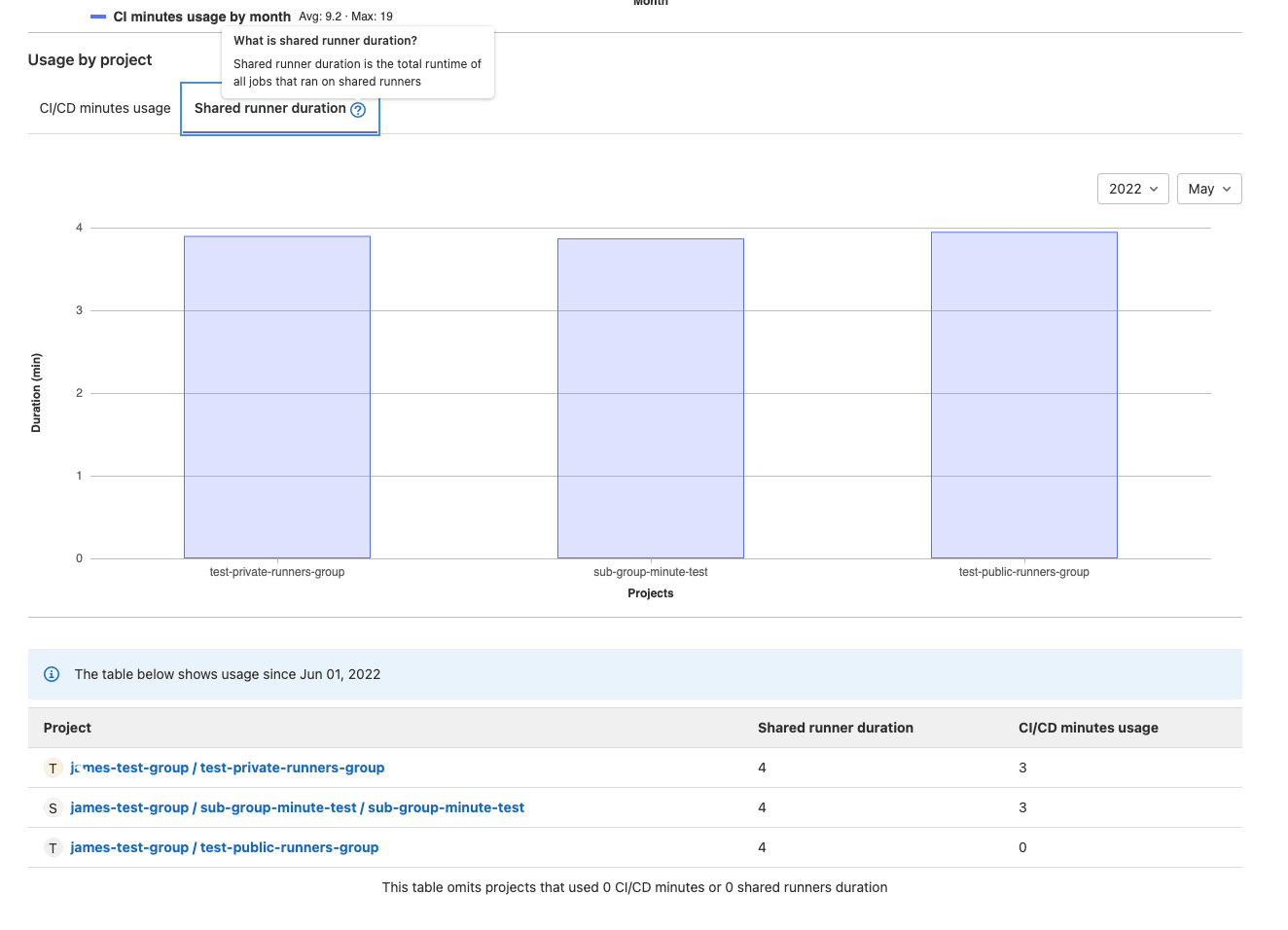Open the test-public-runners-group project link
This screenshot has height=930, width=1288.
(224, 847)
